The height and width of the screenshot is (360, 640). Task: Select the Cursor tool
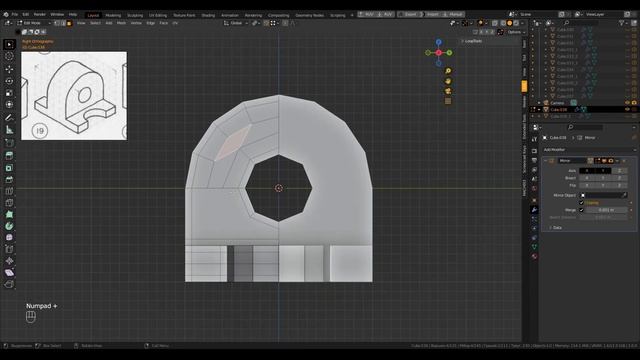pos(9,56)
